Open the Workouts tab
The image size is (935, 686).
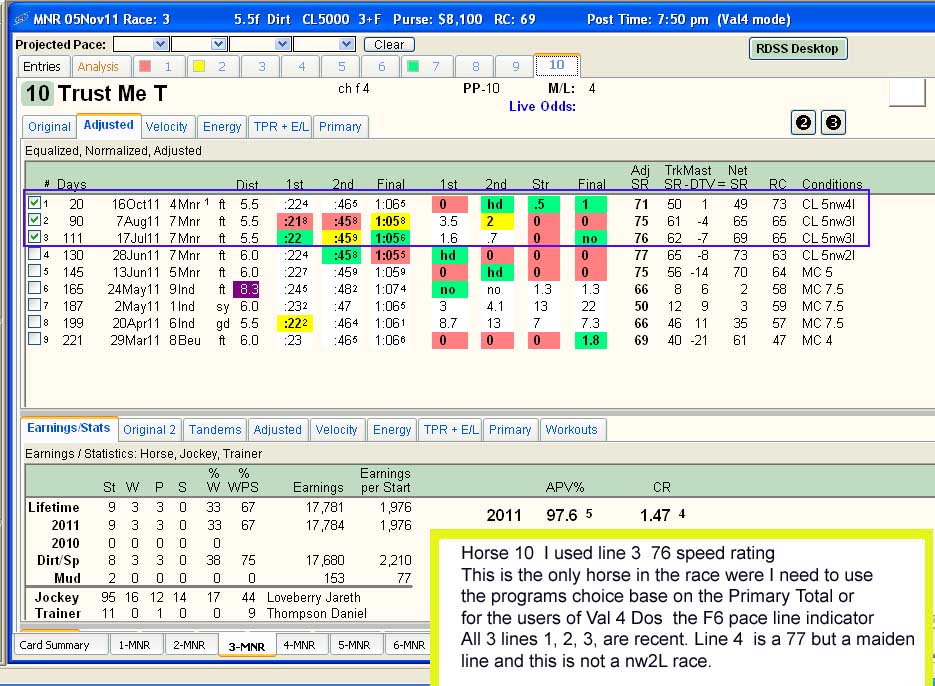tap(571, 429)
